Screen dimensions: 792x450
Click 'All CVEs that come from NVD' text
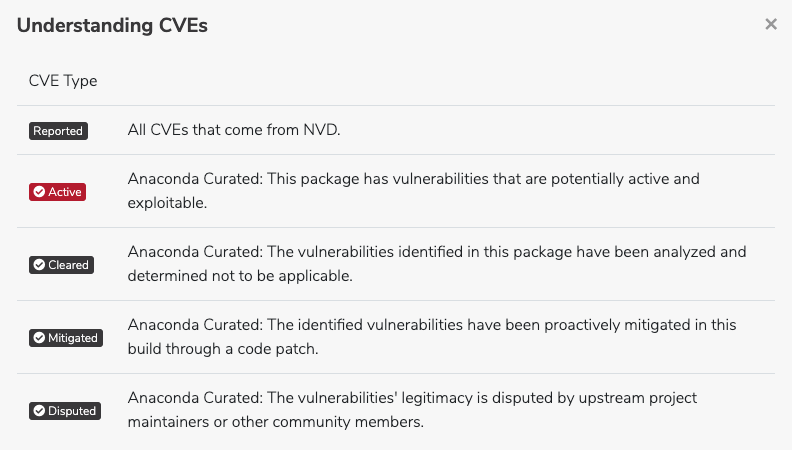(234, 130)
